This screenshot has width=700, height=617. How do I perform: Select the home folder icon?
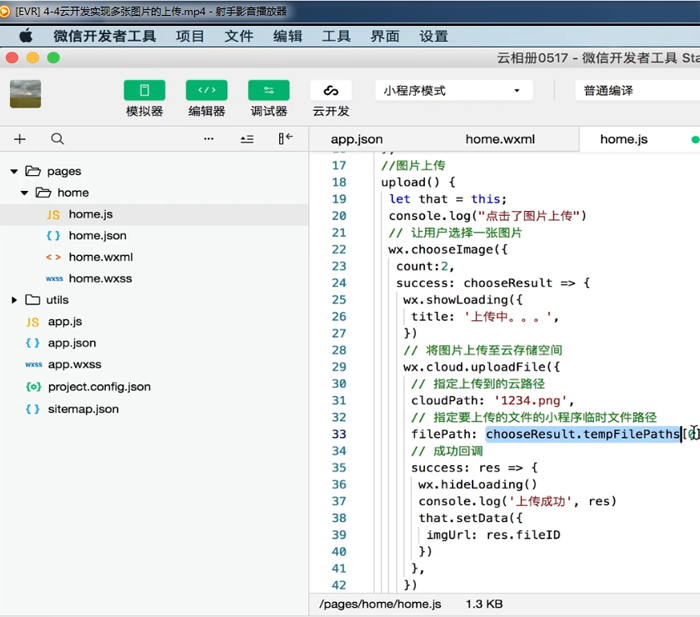43,192
